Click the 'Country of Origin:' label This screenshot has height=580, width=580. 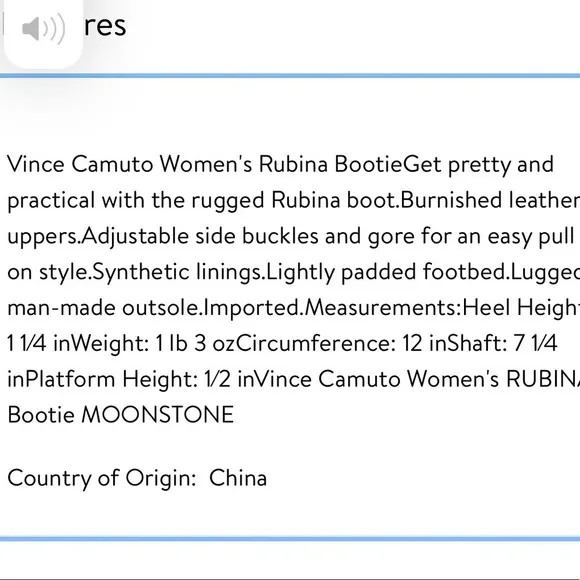click(102, 478)
